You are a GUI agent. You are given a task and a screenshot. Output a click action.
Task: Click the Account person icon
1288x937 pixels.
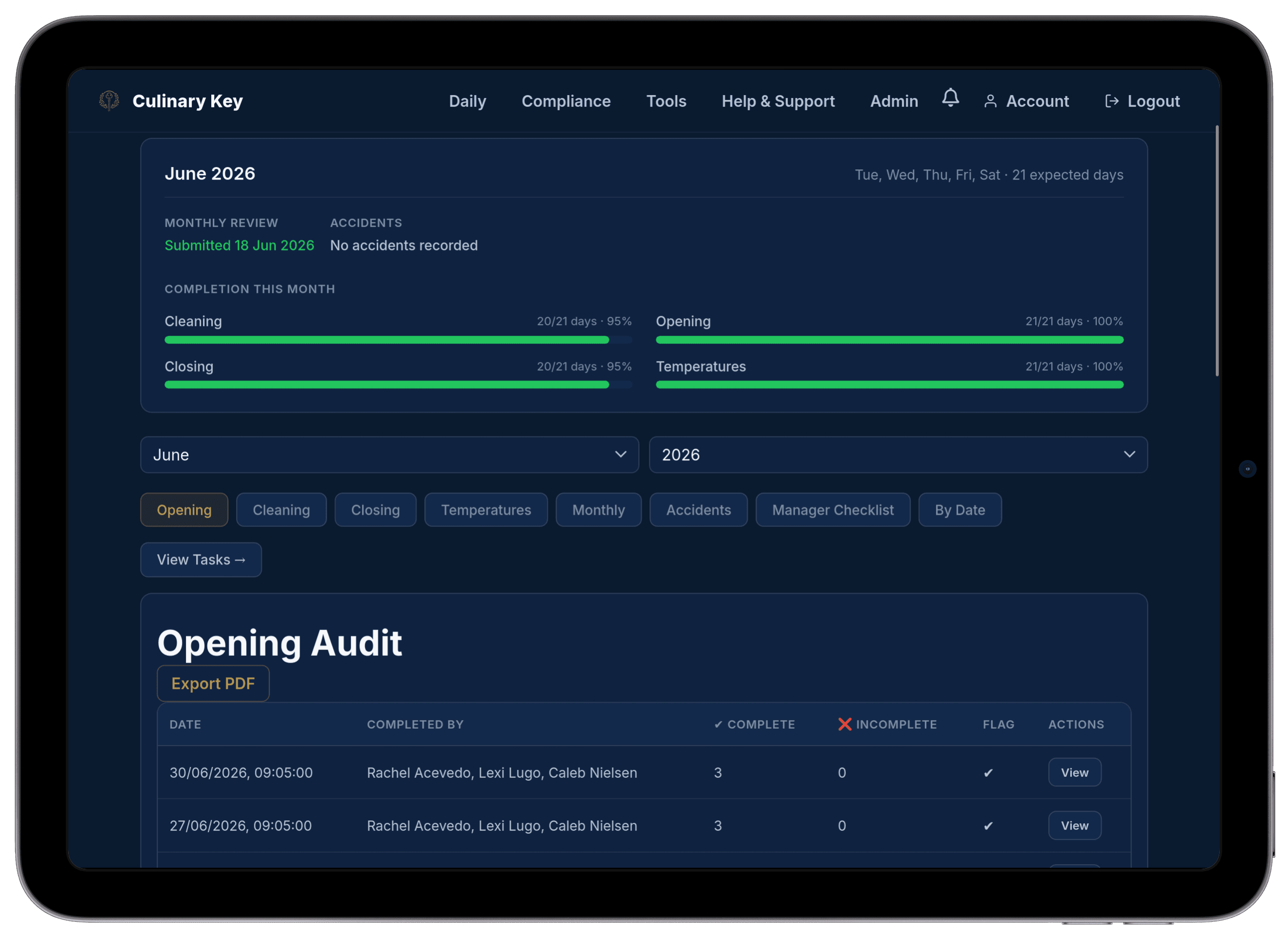990,101
